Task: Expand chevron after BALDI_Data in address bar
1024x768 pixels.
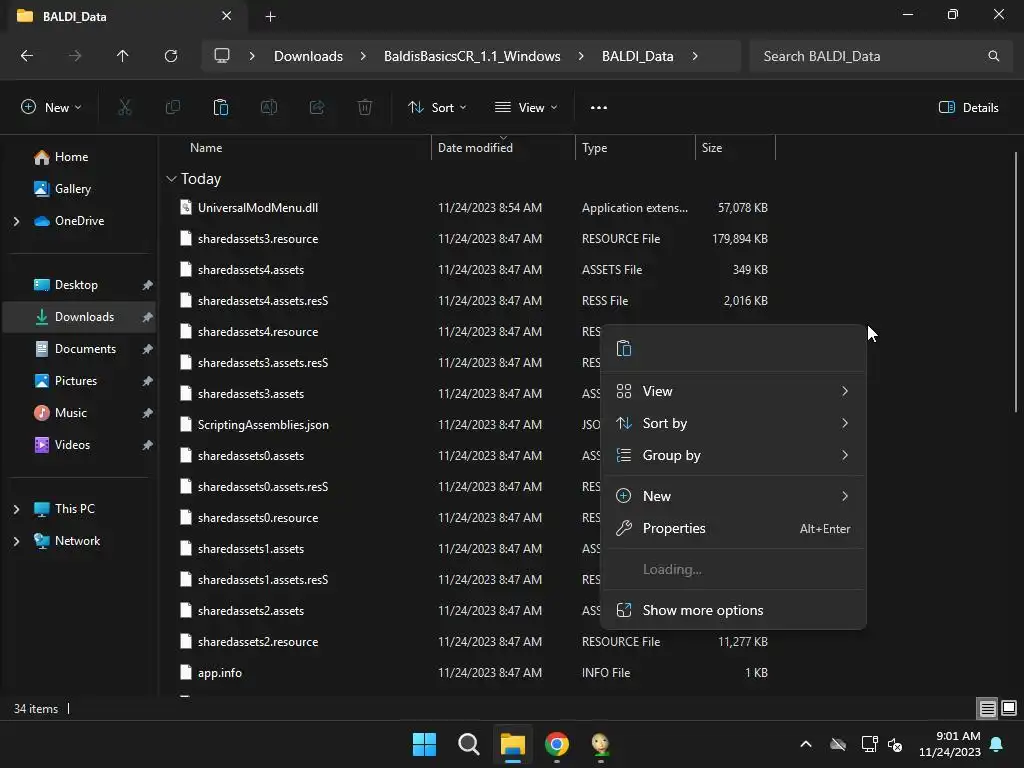Action: tap(695, 56)
